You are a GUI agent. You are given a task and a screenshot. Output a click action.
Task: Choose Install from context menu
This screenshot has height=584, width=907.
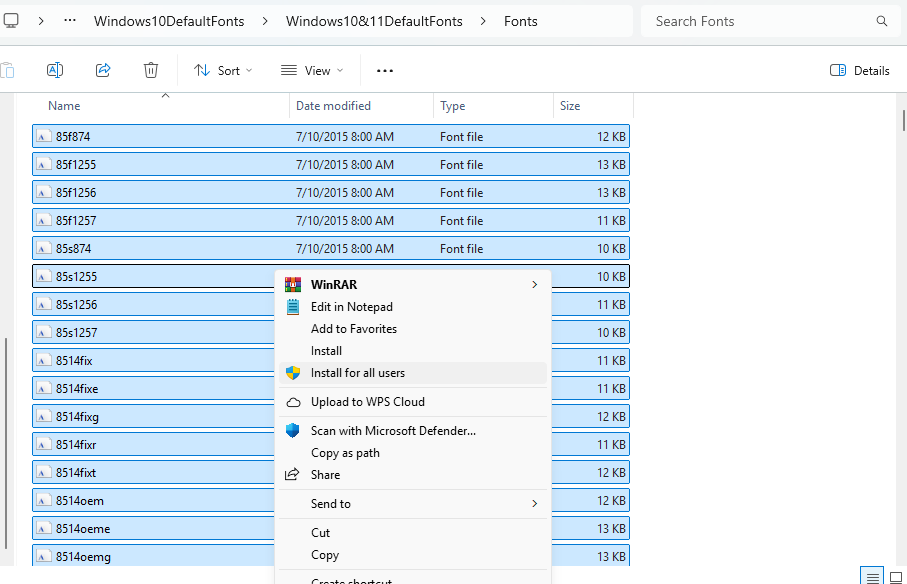[x=413, y=350]
